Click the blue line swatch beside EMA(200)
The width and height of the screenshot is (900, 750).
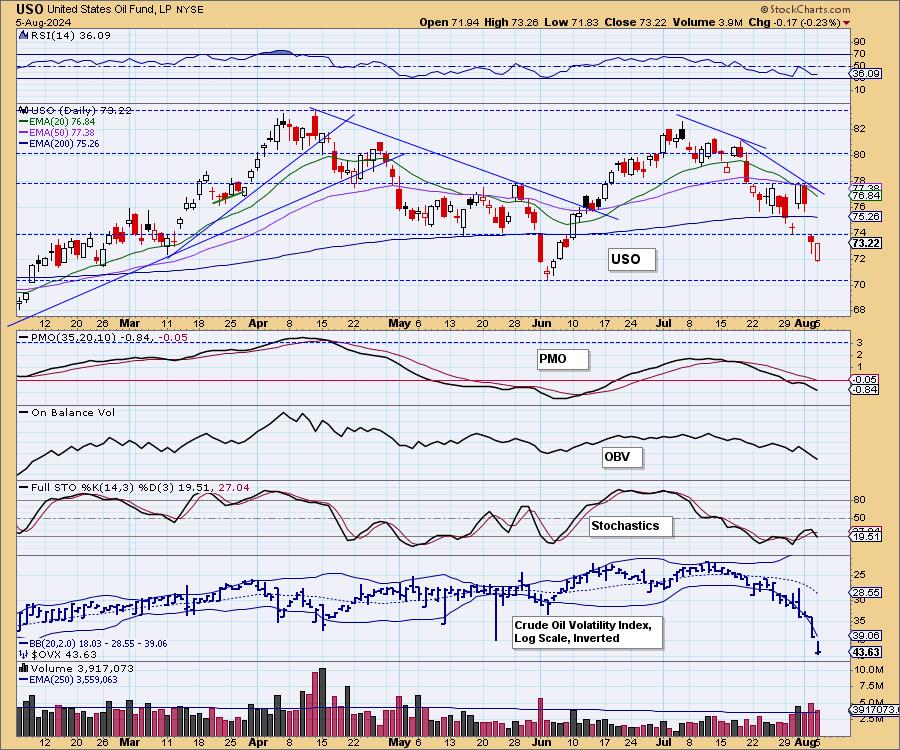pos(24,143)
